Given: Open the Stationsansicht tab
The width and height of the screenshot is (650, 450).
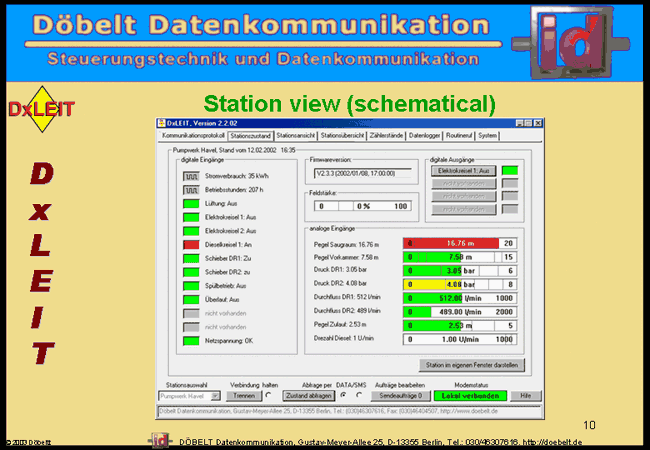Looking at the screenshot, I should pos(296,135).
